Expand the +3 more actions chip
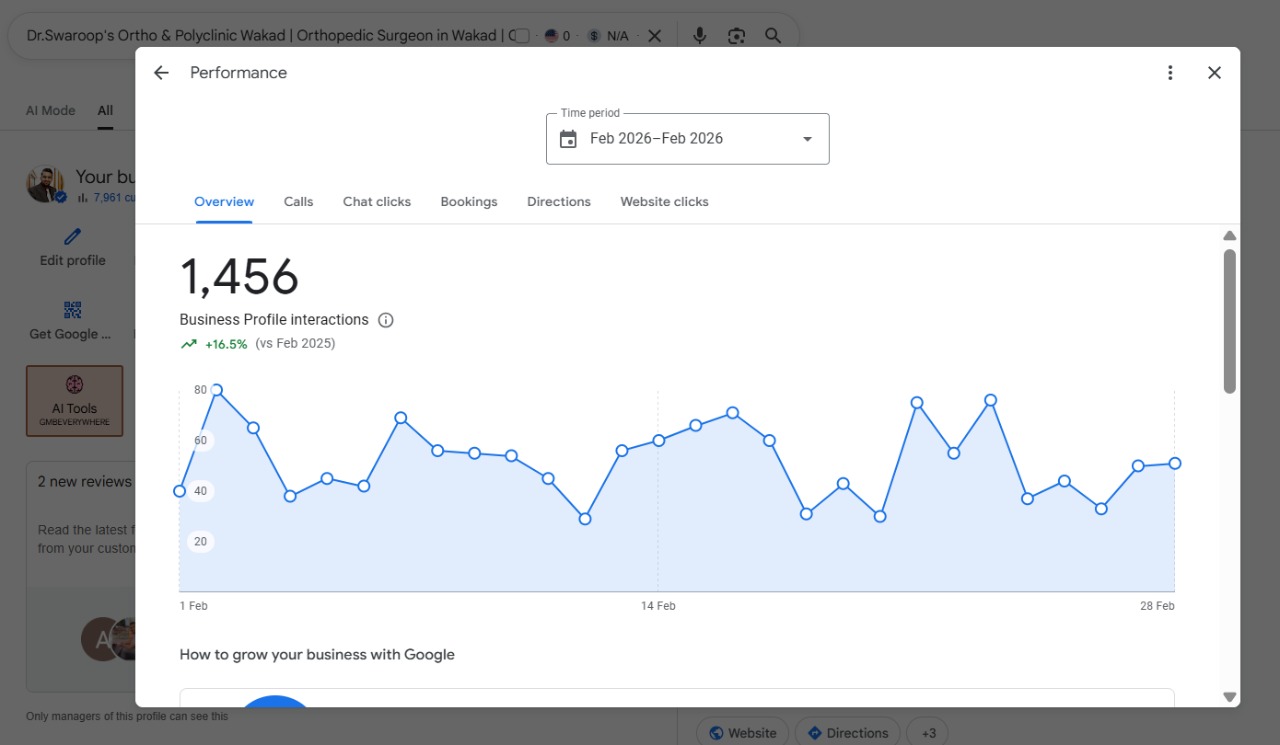The image size is (1280, 745). [927, 733]
